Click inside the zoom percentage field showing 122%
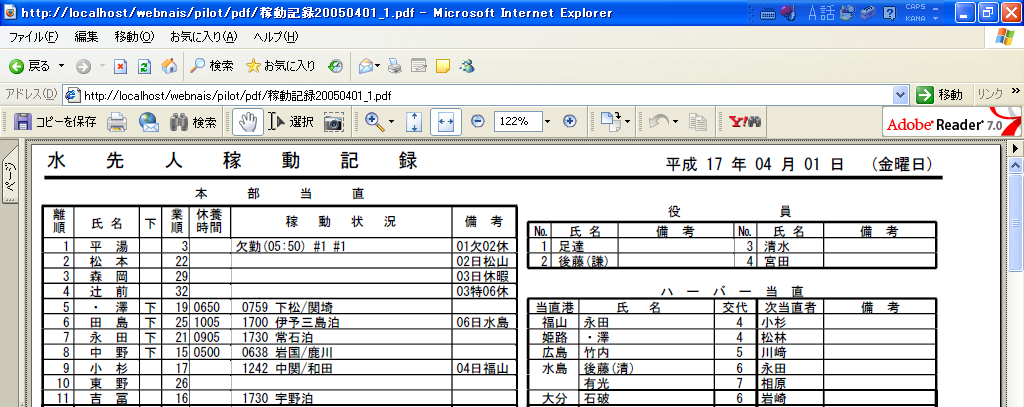Viewport: 1024px width, 407px height. pos(514,121)
